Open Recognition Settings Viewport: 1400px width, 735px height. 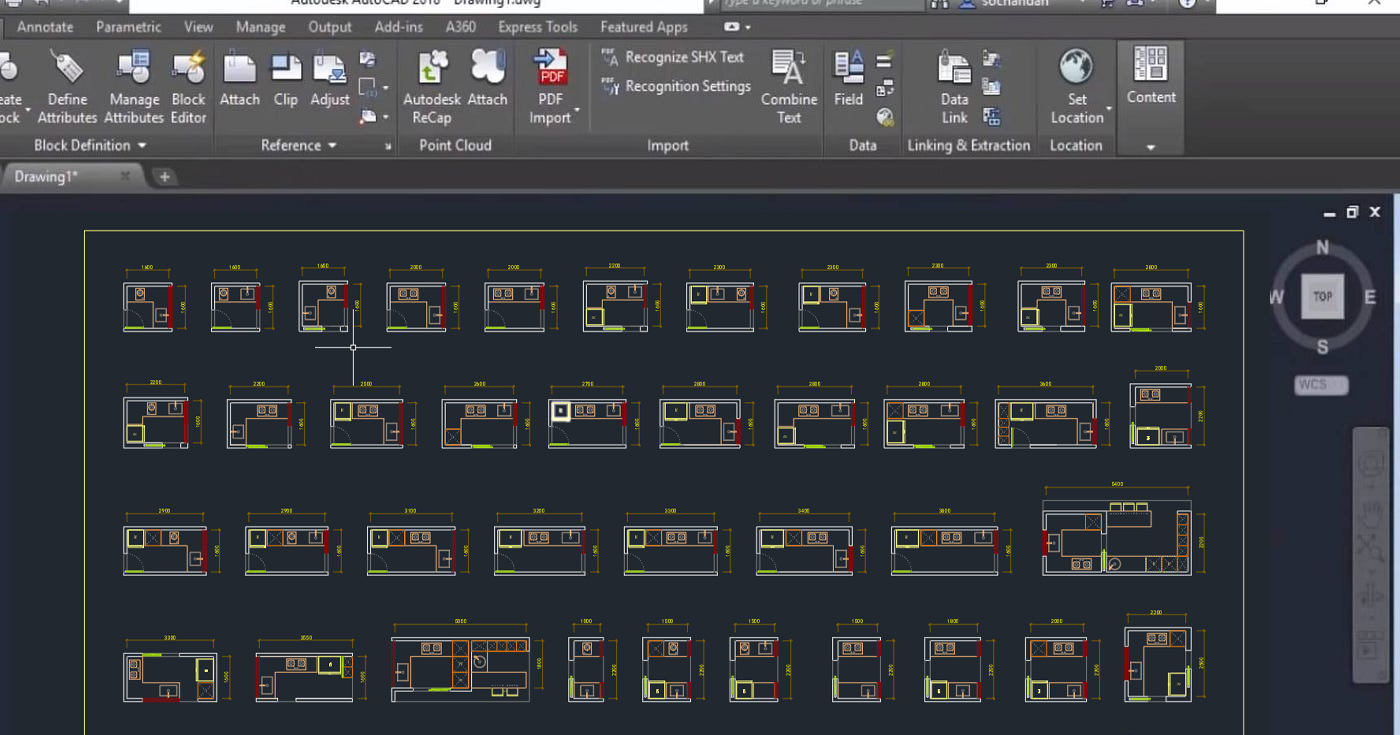(x=675, y=86)
